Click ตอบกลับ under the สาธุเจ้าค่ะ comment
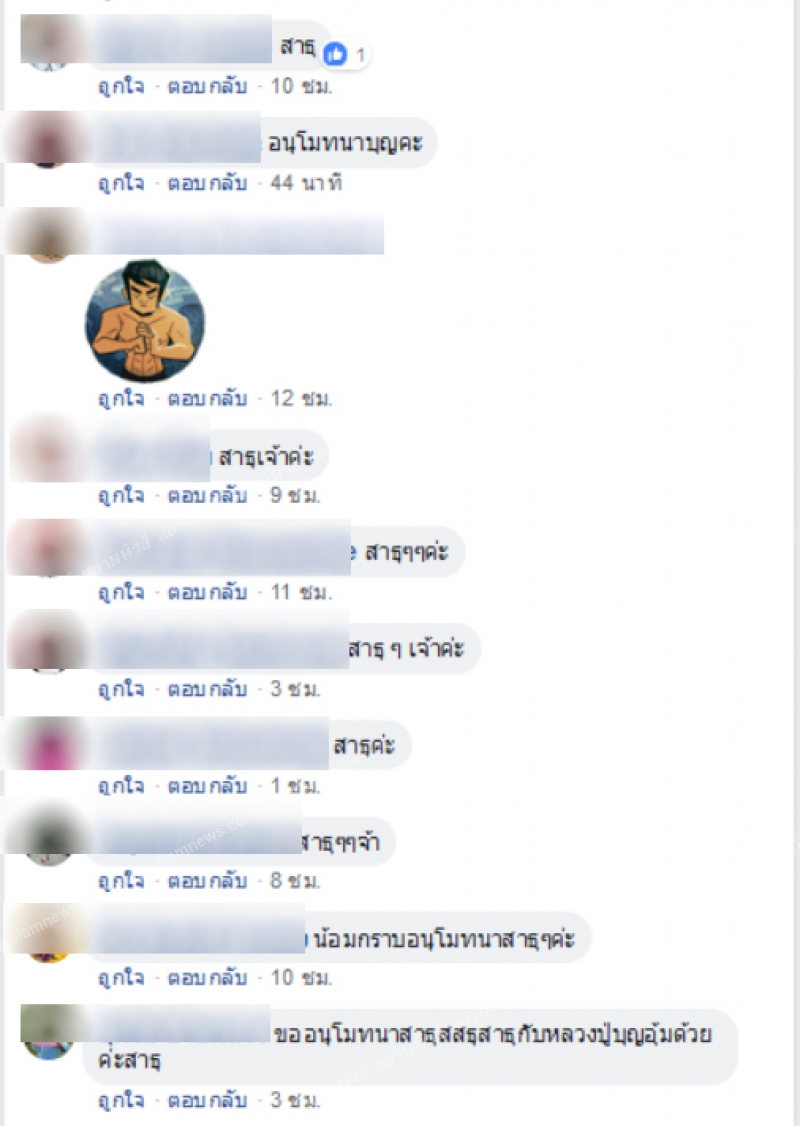Viewport: 800px width, 1126px height. click(207, 495)
